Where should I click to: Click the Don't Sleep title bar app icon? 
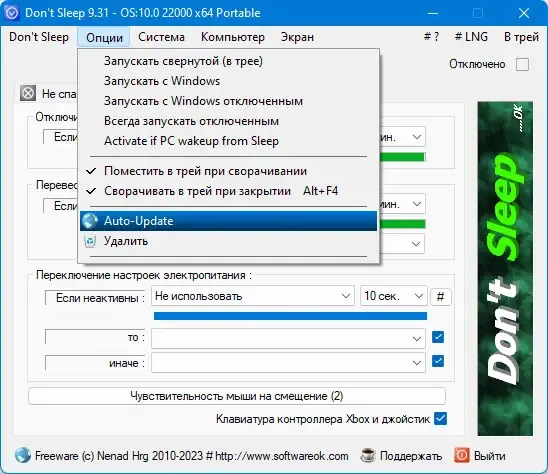[12, 13]
